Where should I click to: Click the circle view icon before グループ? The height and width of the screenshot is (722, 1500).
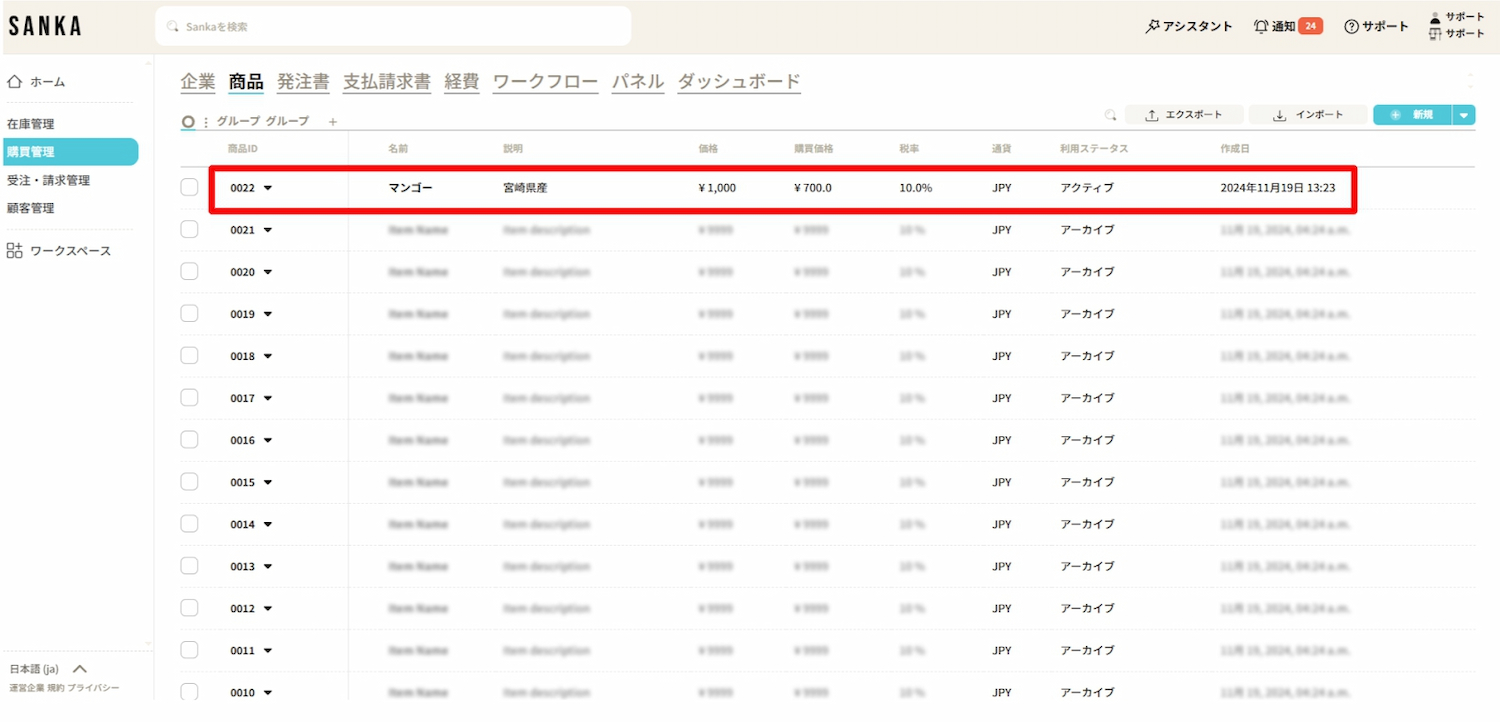click(188, 121)
